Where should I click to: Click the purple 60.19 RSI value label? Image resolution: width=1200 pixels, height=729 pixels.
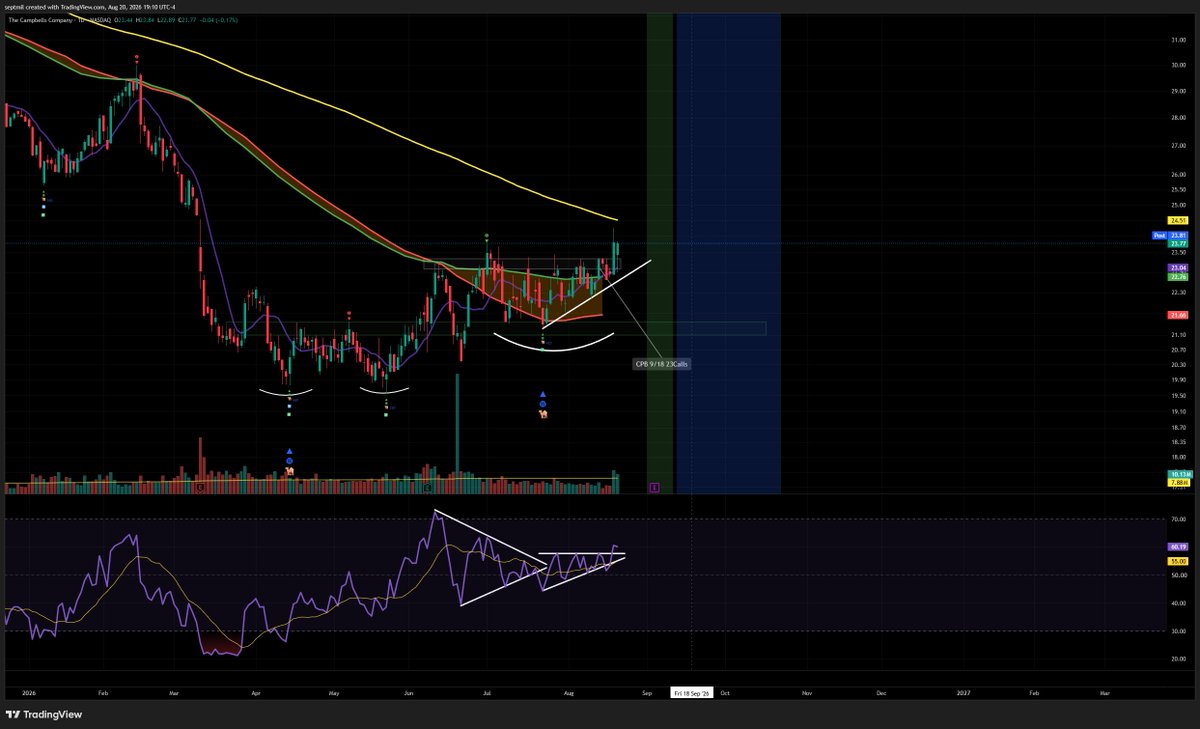1177,547
